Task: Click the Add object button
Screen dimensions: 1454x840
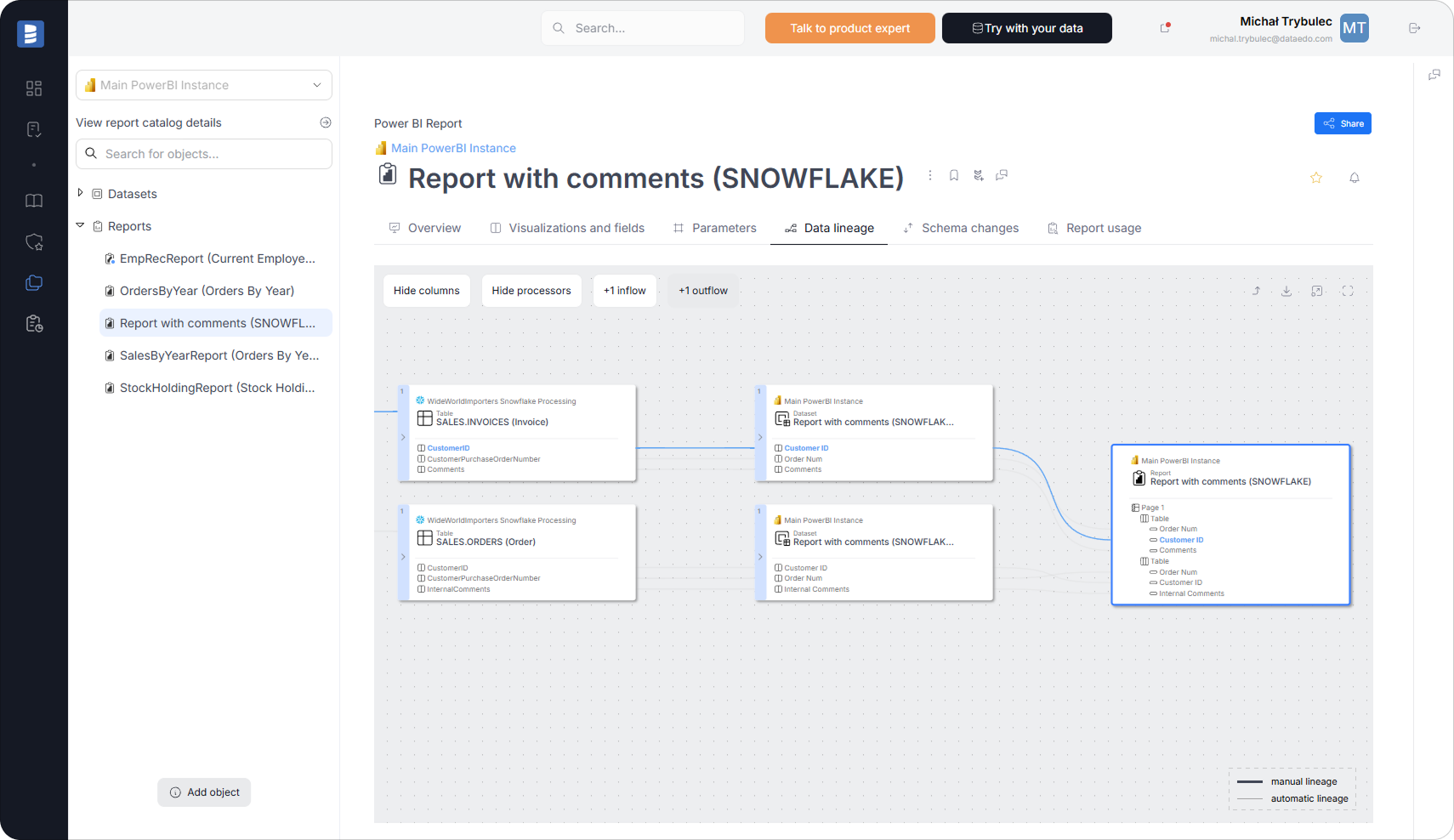Action: coord(204,792)
